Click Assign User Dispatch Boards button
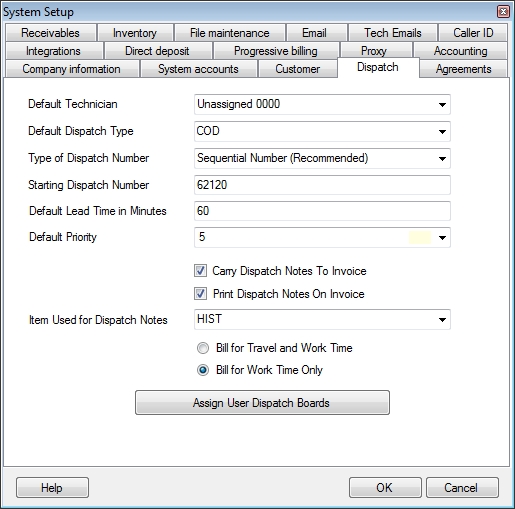 pyautogui.click(x=262, y=403)
